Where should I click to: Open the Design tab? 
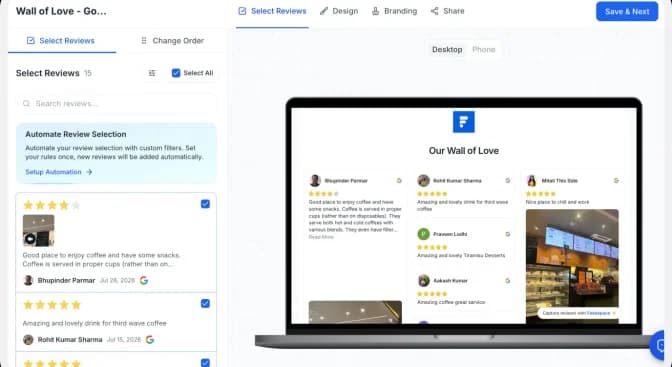(339, 11)
